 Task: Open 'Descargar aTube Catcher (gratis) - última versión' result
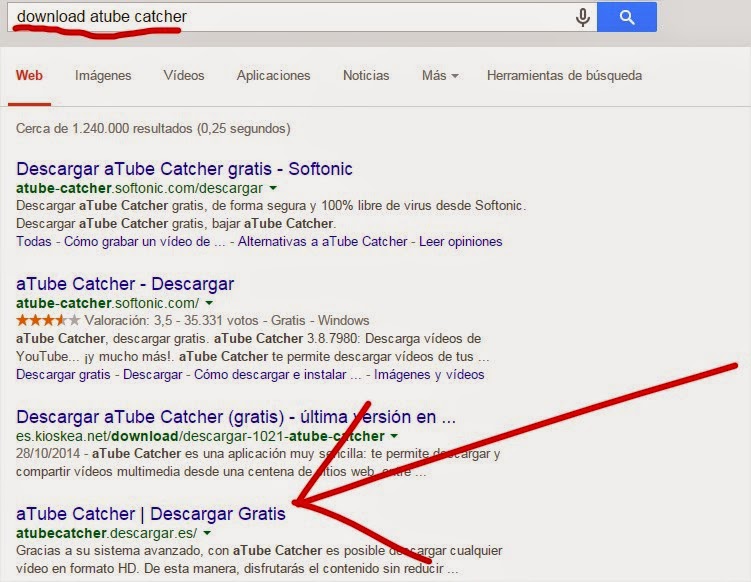click(x=236, y=417)
